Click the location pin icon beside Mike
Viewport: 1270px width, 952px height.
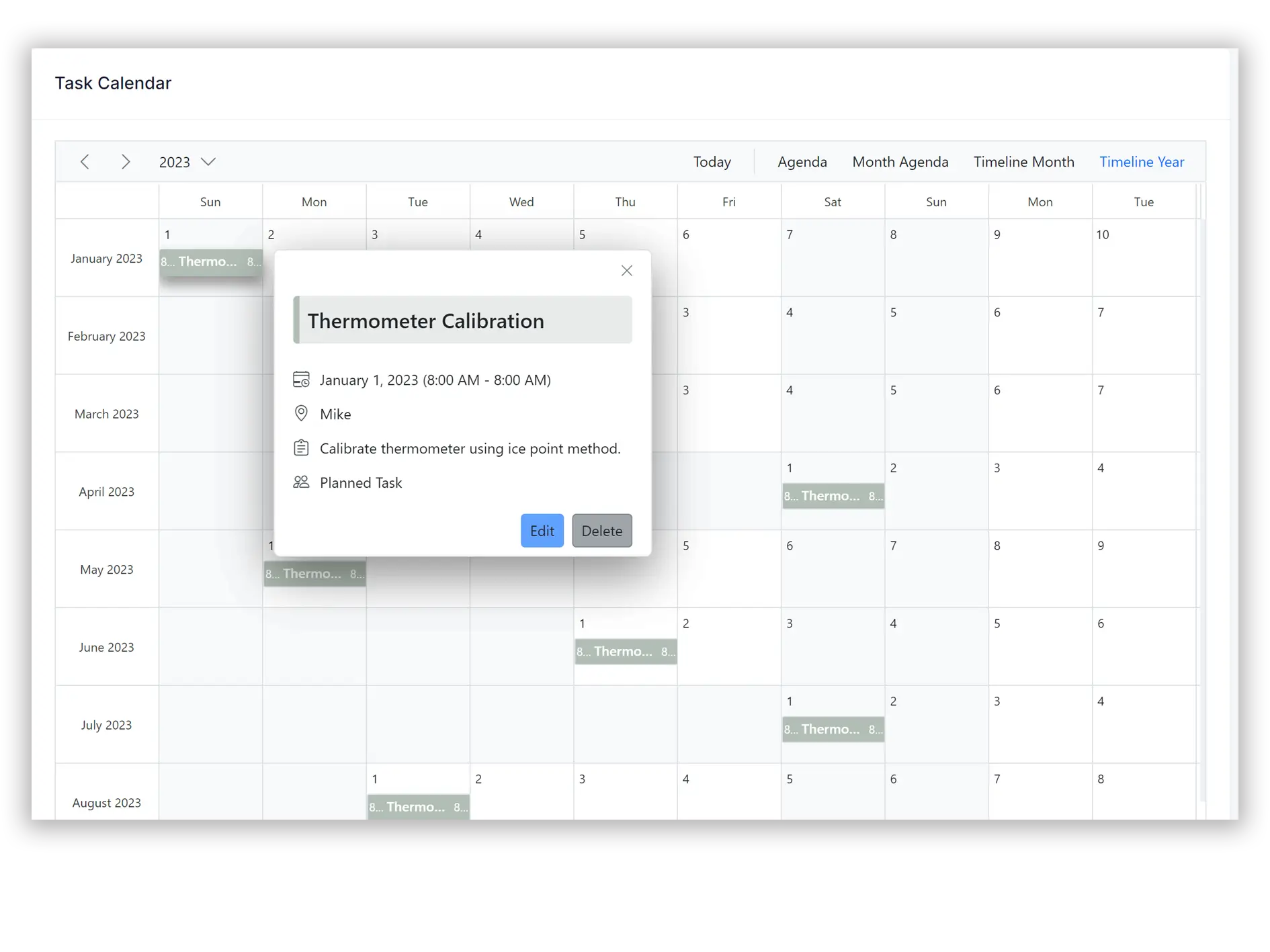tap(301, 413)
